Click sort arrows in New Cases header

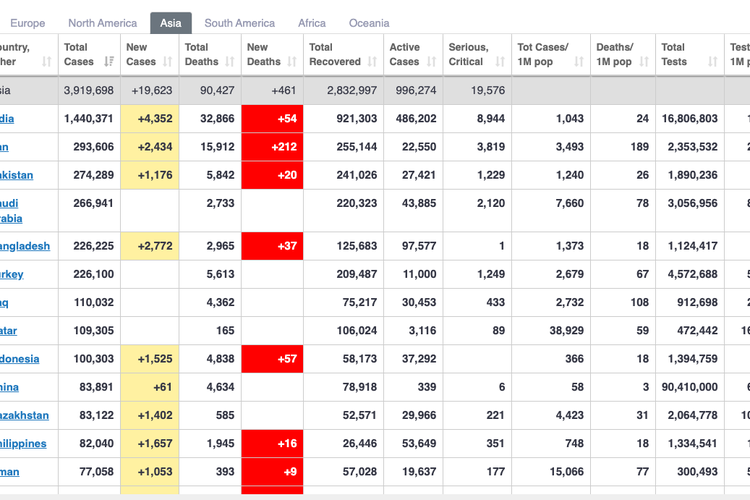coord(169,62)
